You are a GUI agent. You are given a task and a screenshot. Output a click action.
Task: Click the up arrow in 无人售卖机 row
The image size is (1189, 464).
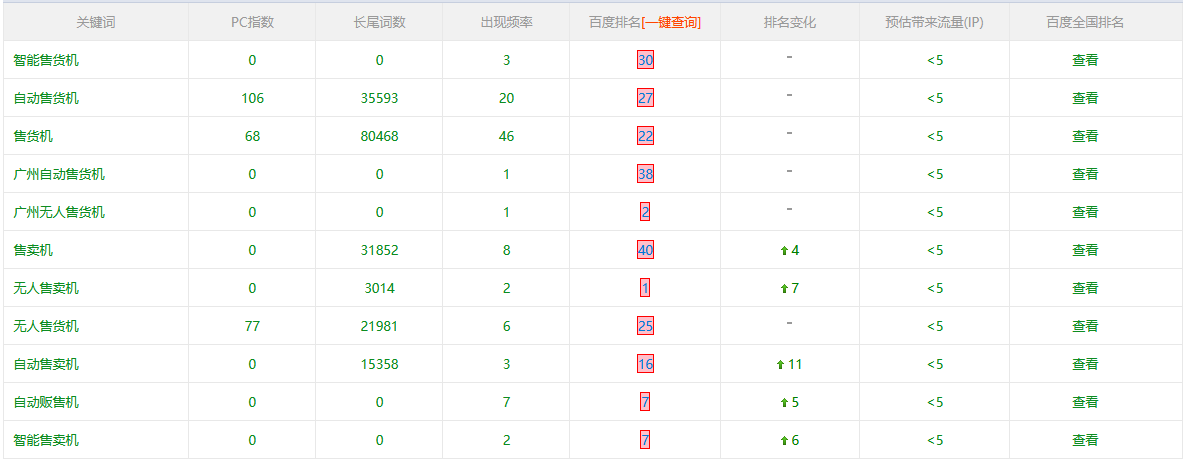coord(784,289)
